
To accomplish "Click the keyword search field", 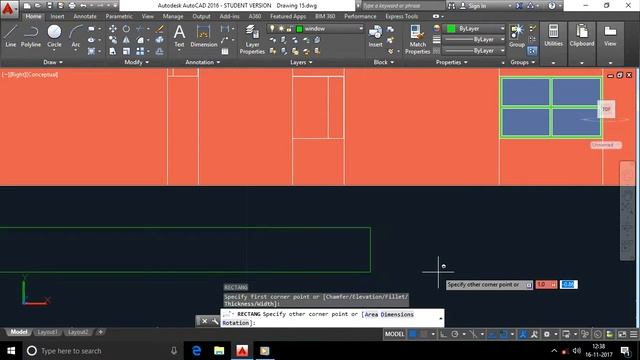I will 402,6.
